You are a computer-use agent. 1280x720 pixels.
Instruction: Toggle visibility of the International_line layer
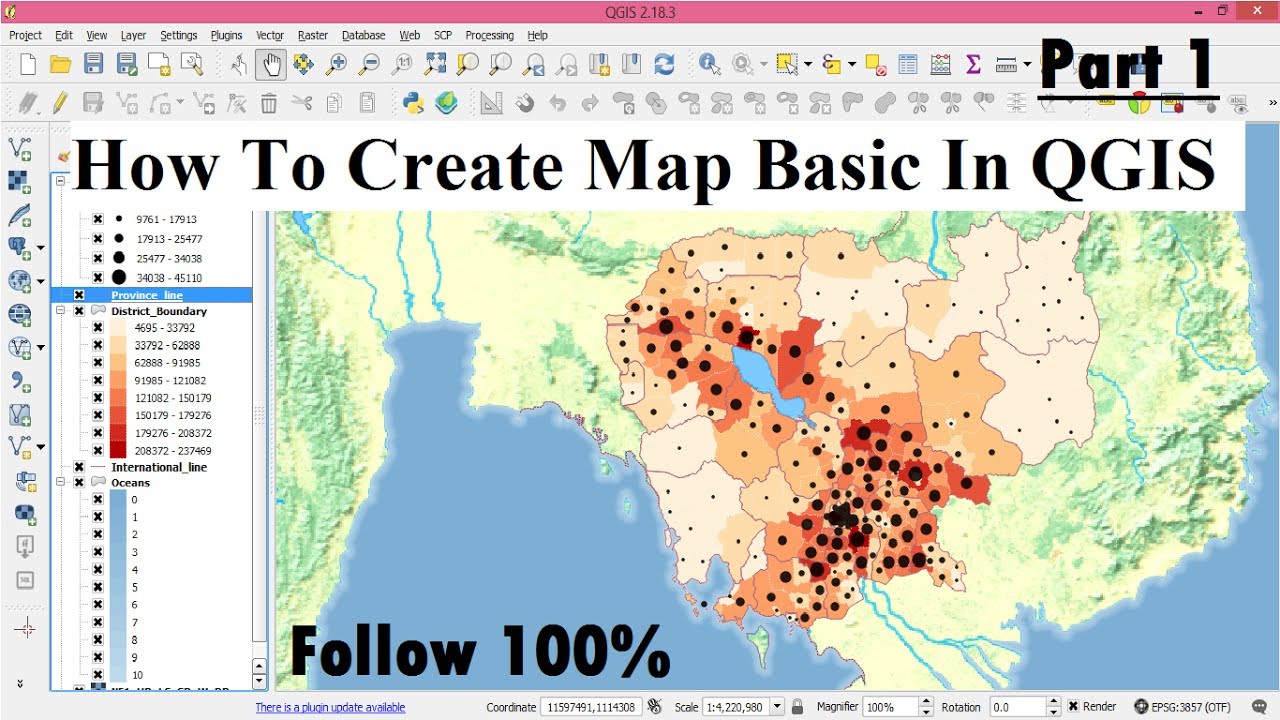79,467
